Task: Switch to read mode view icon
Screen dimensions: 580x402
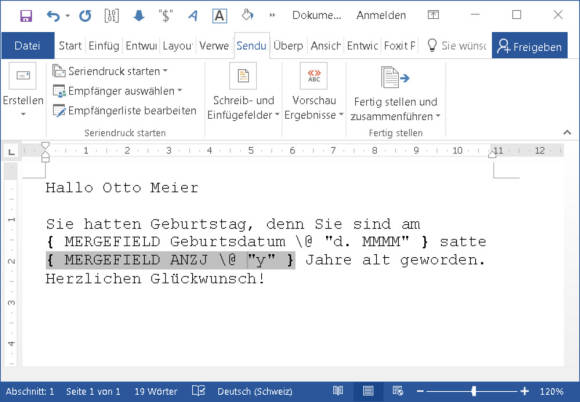Action: click(338, 391)
